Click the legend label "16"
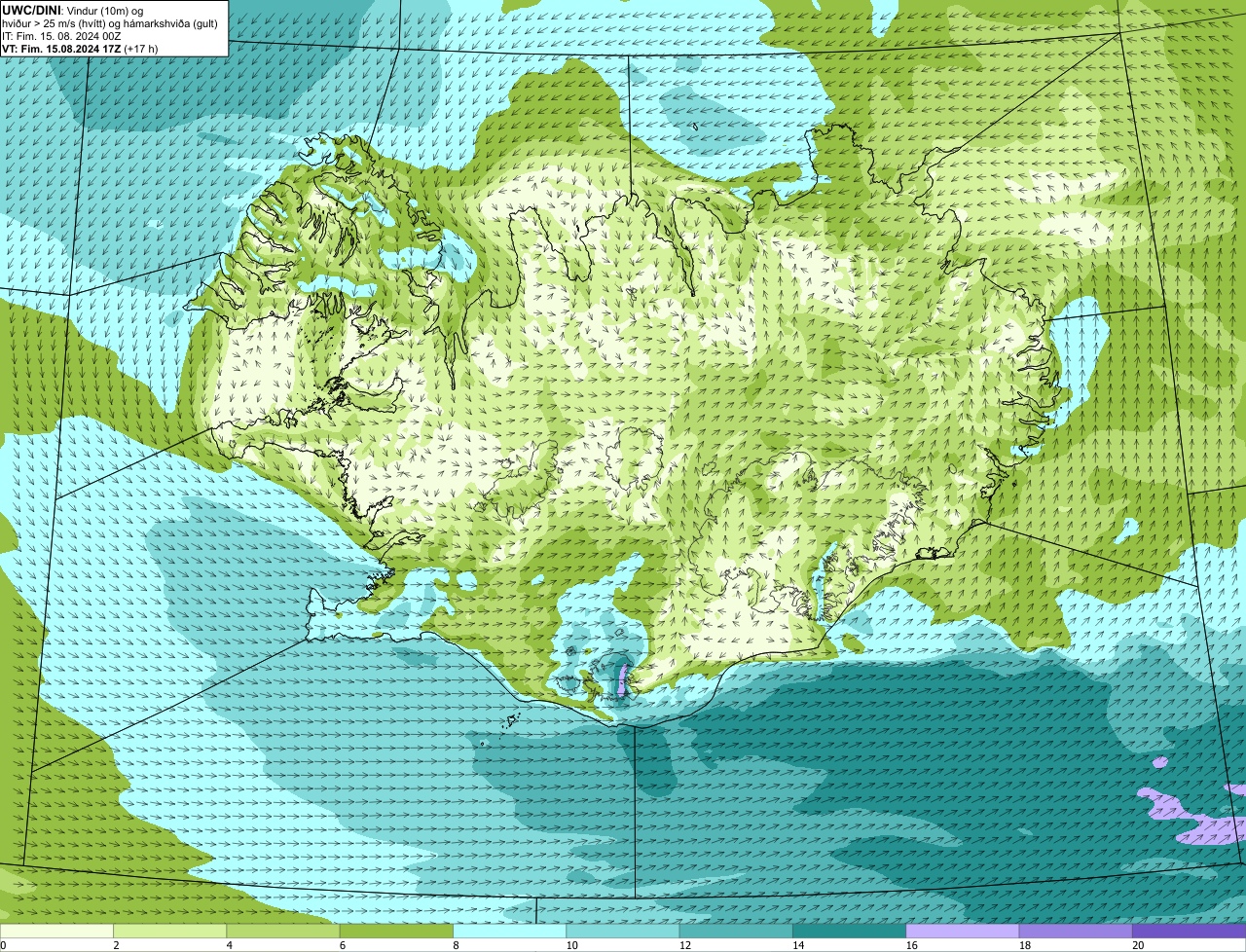The width and height of the screenshot is (1246, 952). (x=911, y=945)
